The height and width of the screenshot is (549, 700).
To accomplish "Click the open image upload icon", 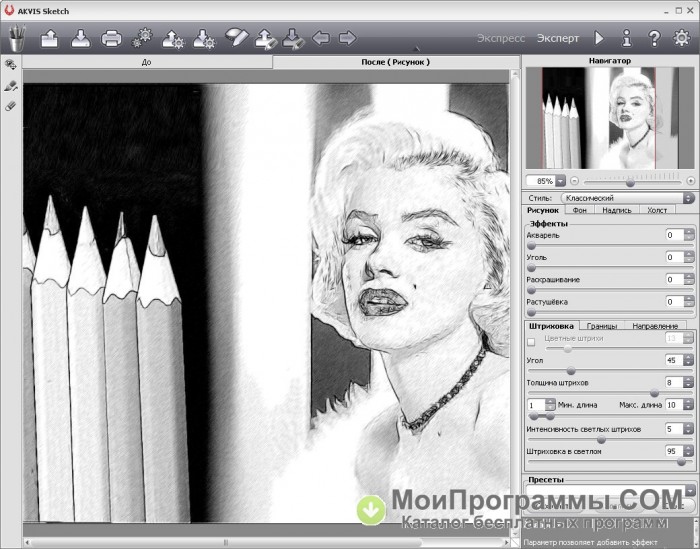I will coord(50,38).
